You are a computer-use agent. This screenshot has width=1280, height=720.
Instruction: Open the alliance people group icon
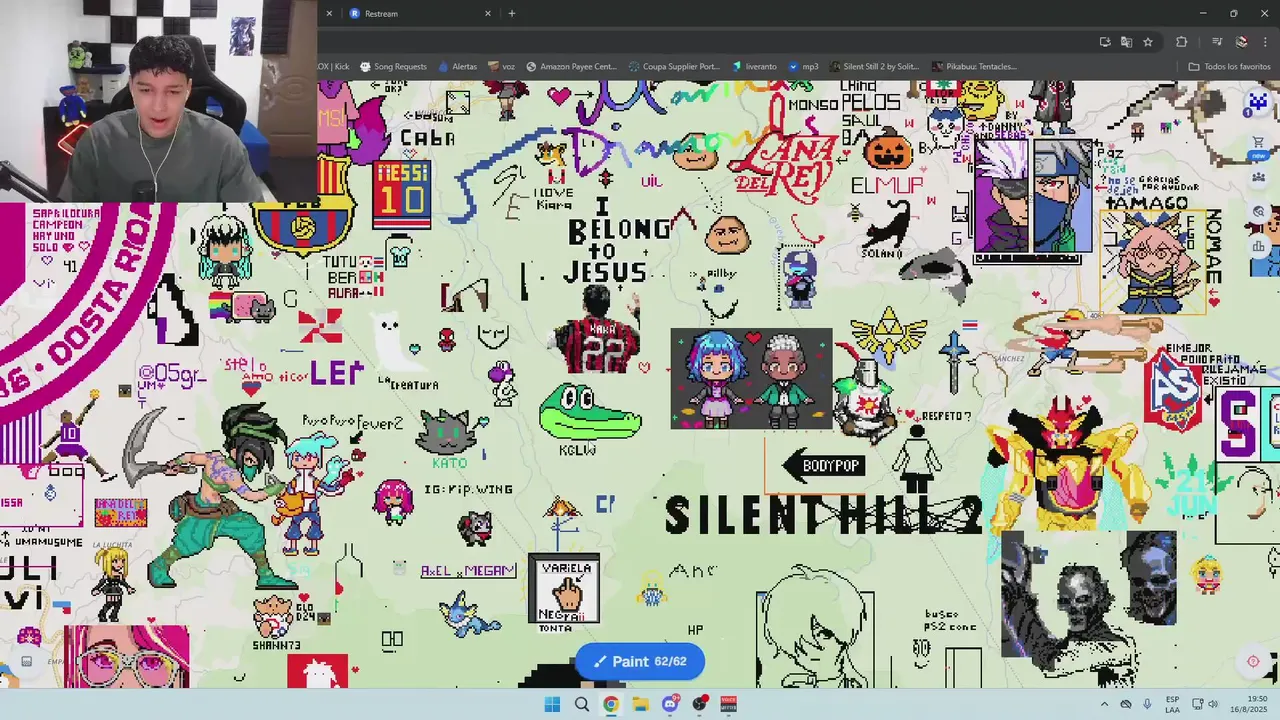tap(1258, 177)
